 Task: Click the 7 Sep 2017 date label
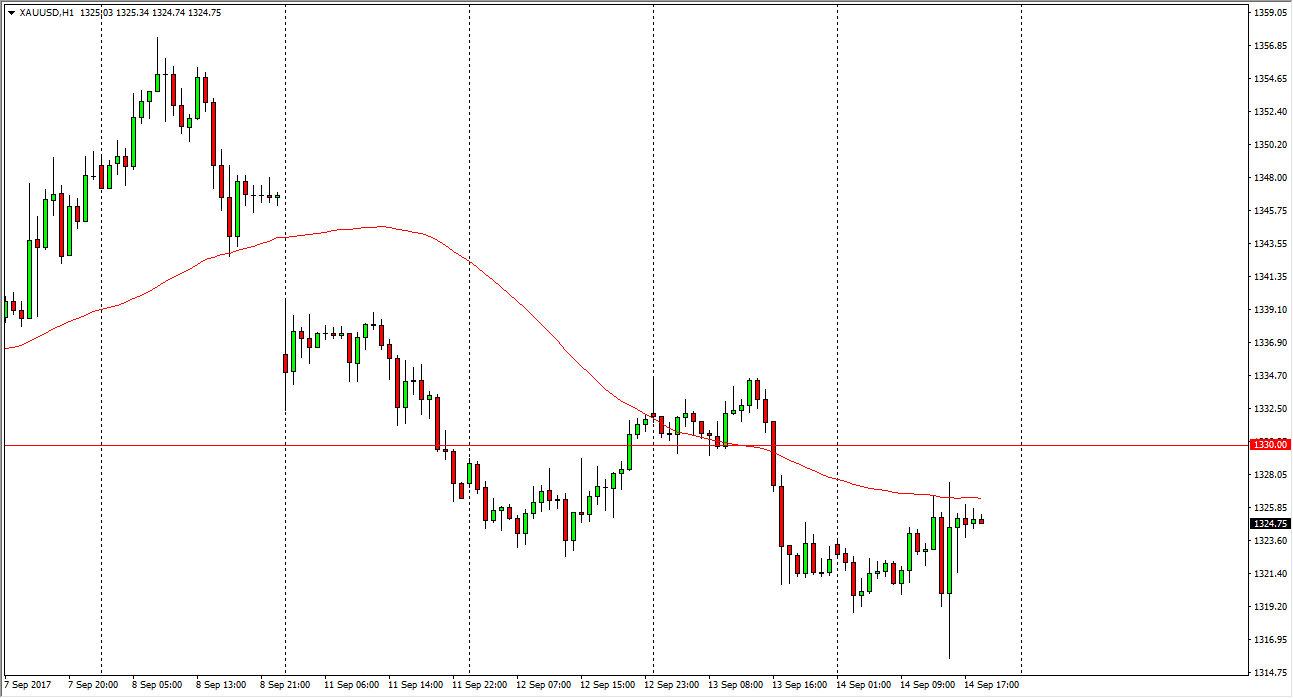point(27,685)
